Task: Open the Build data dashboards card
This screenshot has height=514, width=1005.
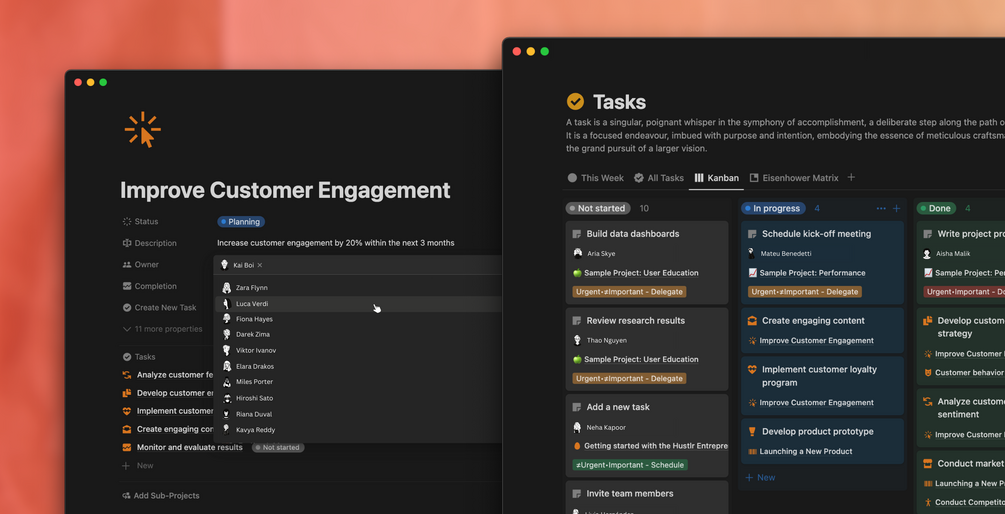Action: coord(647,262)
